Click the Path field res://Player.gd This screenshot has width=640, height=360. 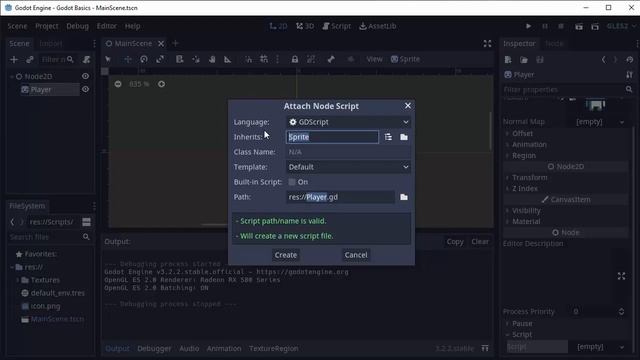coord(340,197)
